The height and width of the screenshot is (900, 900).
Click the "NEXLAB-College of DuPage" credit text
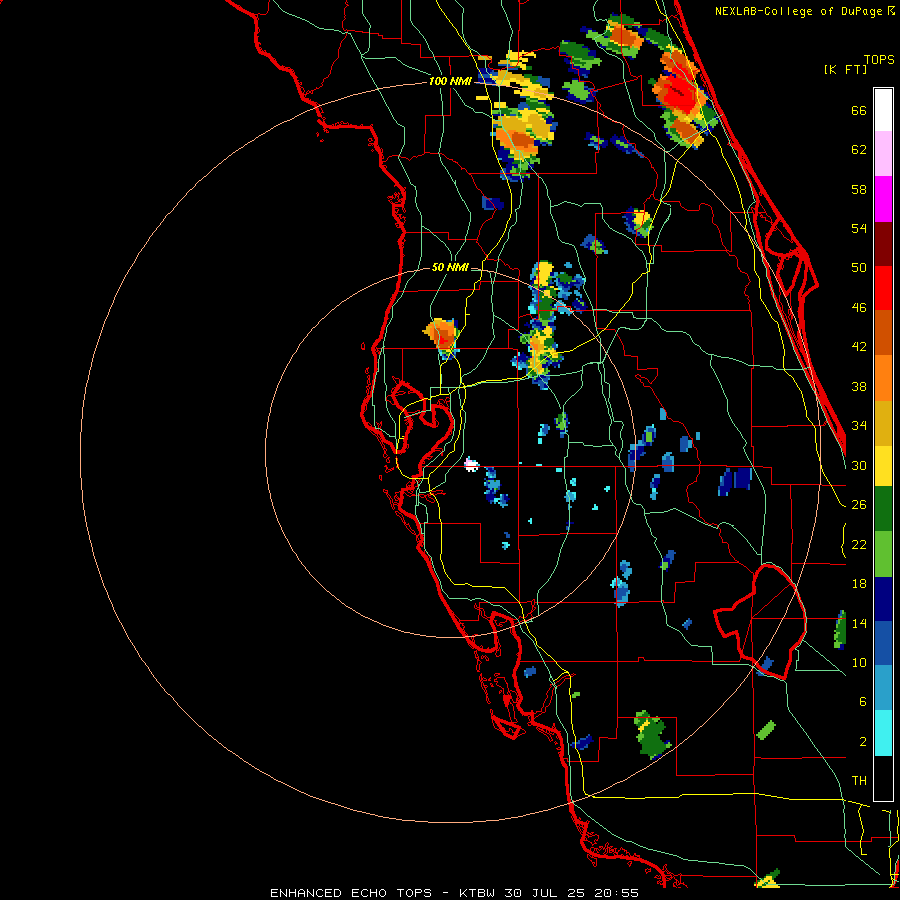[x=798, y=11]
